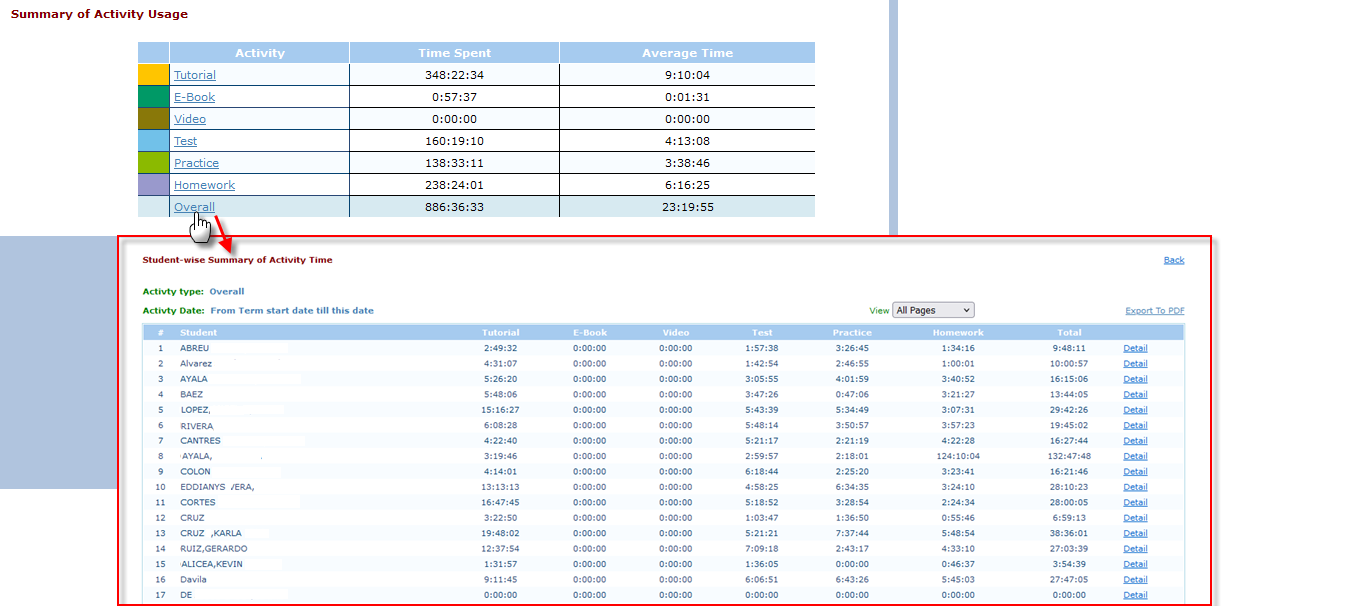
Task: Select the Practice activity link
Action: coord(196,163)
